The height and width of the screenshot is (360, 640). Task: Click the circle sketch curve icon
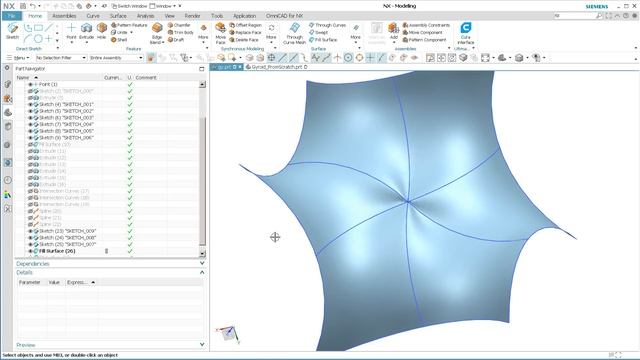click(38, 39)
